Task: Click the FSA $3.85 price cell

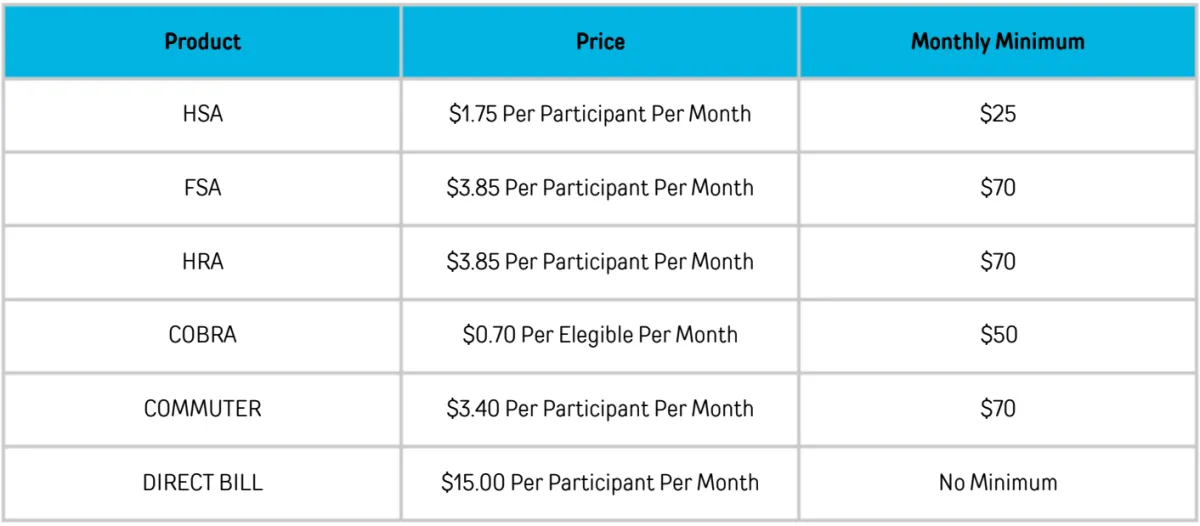Action: [x=600, y=188]
